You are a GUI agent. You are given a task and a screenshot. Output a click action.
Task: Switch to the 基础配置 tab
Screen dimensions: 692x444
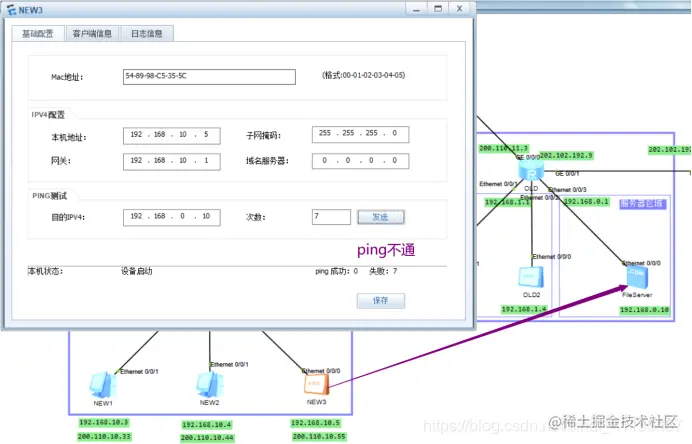(x=38, y=34)
